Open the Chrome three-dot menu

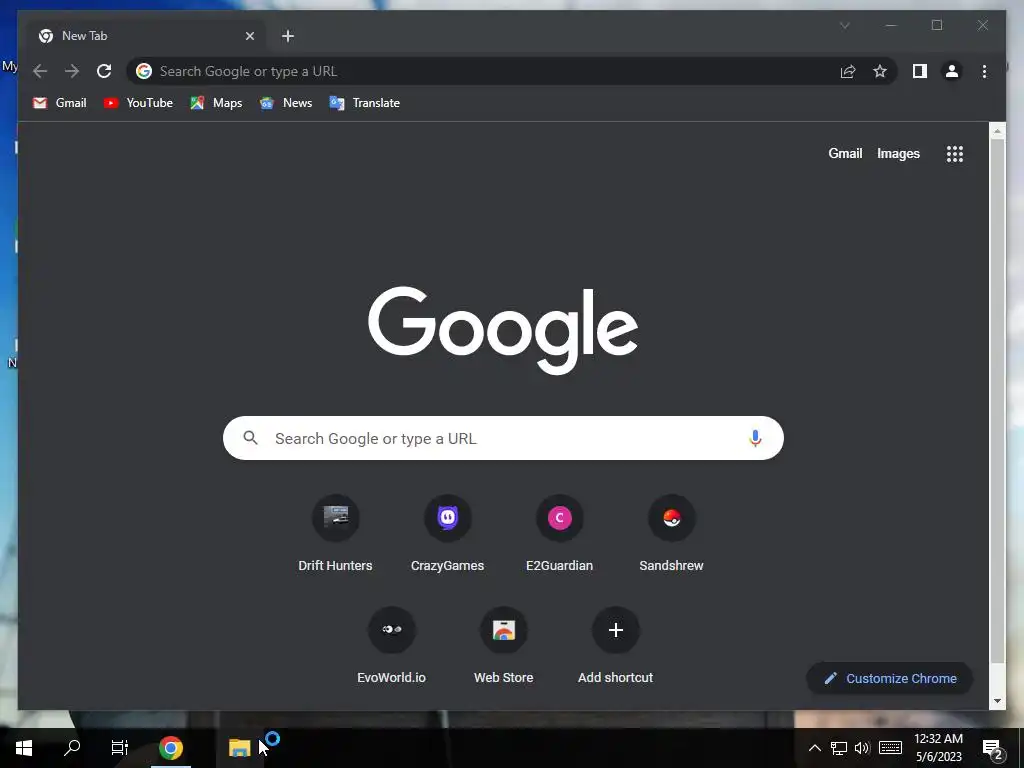point(984,71)
